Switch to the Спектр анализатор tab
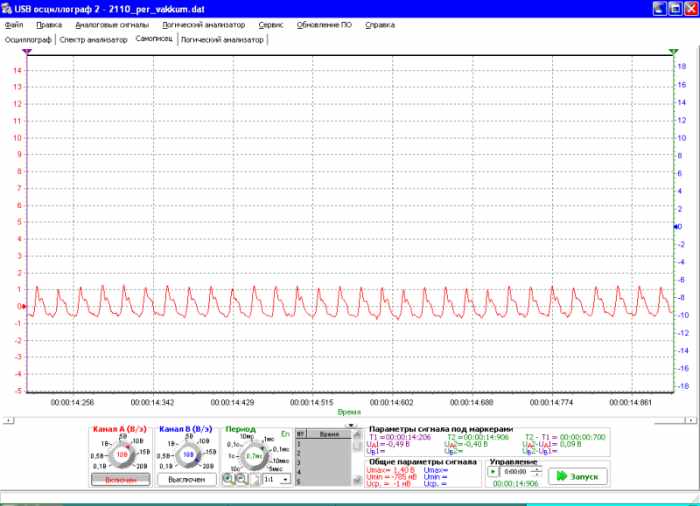Viewport: 700px width, 506px height. (x=93, y=40)
